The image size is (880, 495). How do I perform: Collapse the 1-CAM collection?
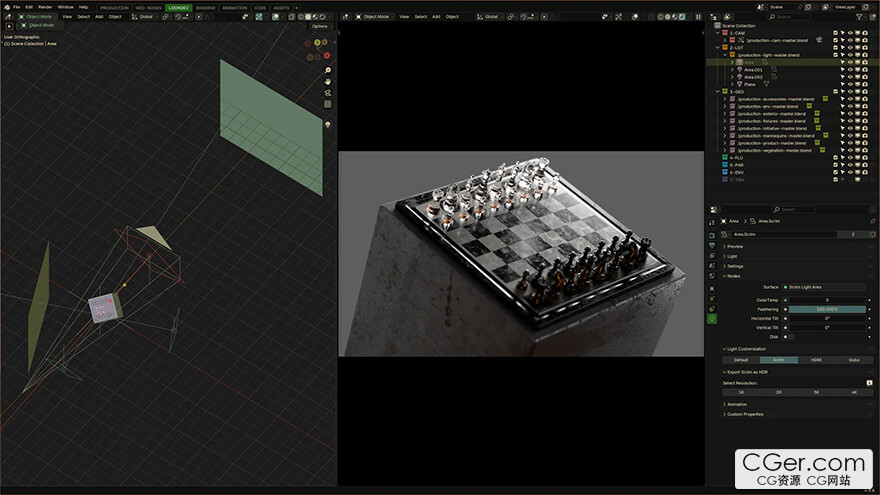point(718,33)
